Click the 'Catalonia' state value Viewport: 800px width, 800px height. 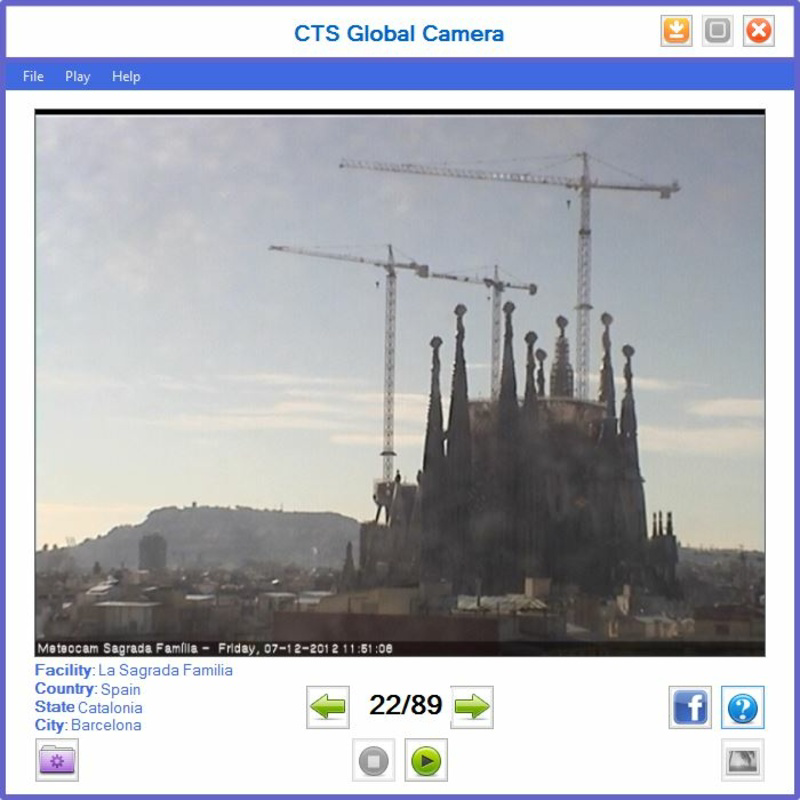click(110, 708)
